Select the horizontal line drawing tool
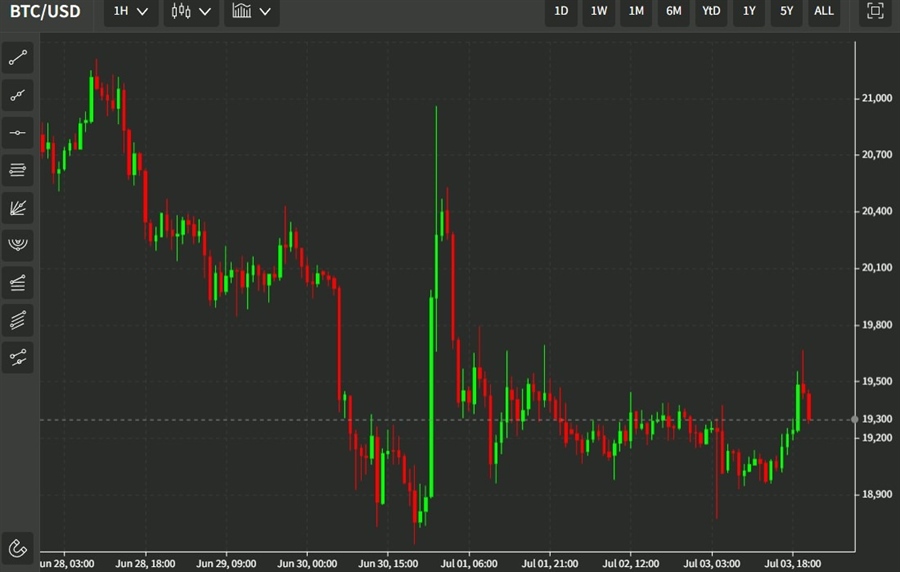 [18, 133]
